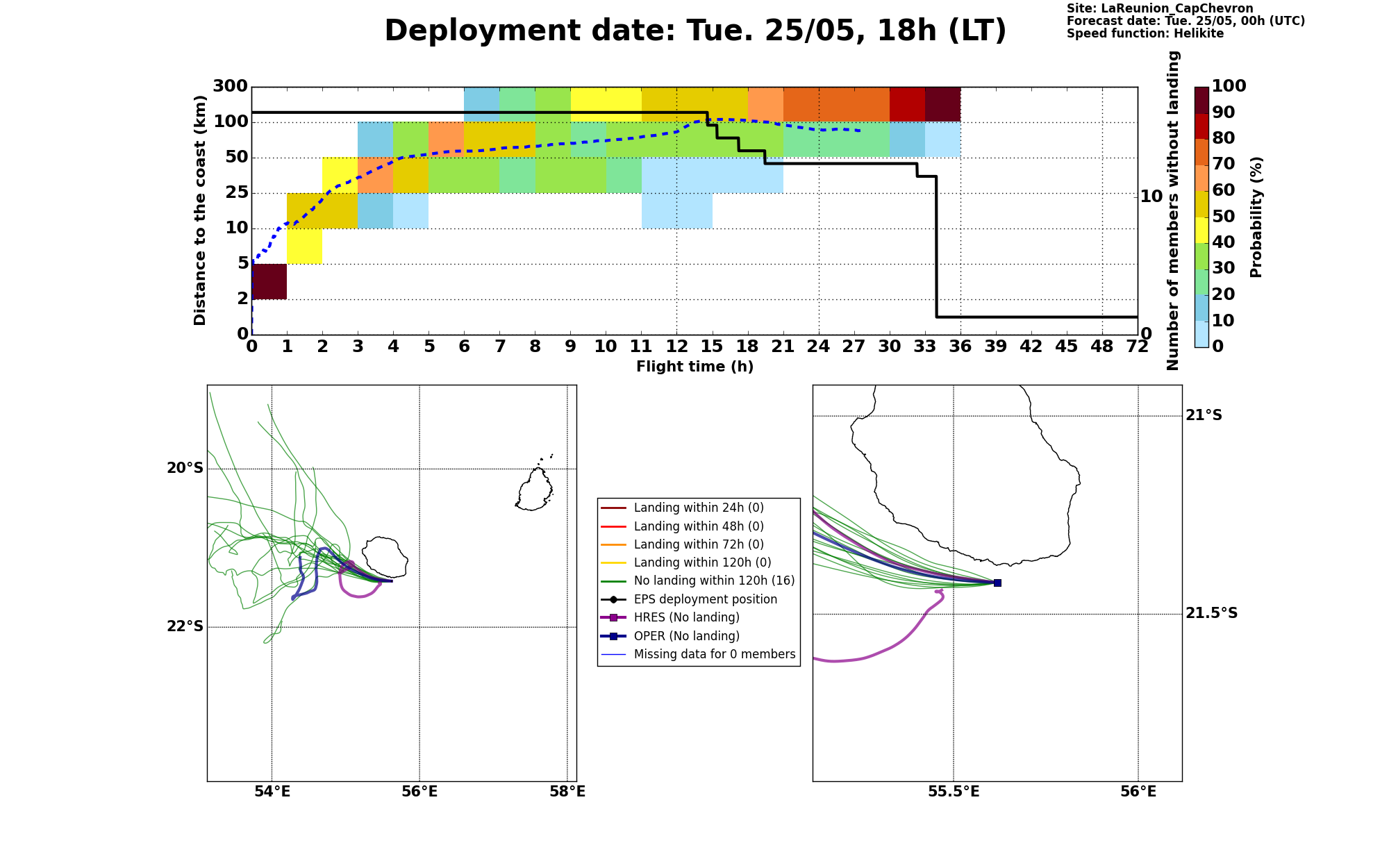Screen dimensions: 1389x868
Task: Click the '21°S' label on right map
Action: [1204, 415]
